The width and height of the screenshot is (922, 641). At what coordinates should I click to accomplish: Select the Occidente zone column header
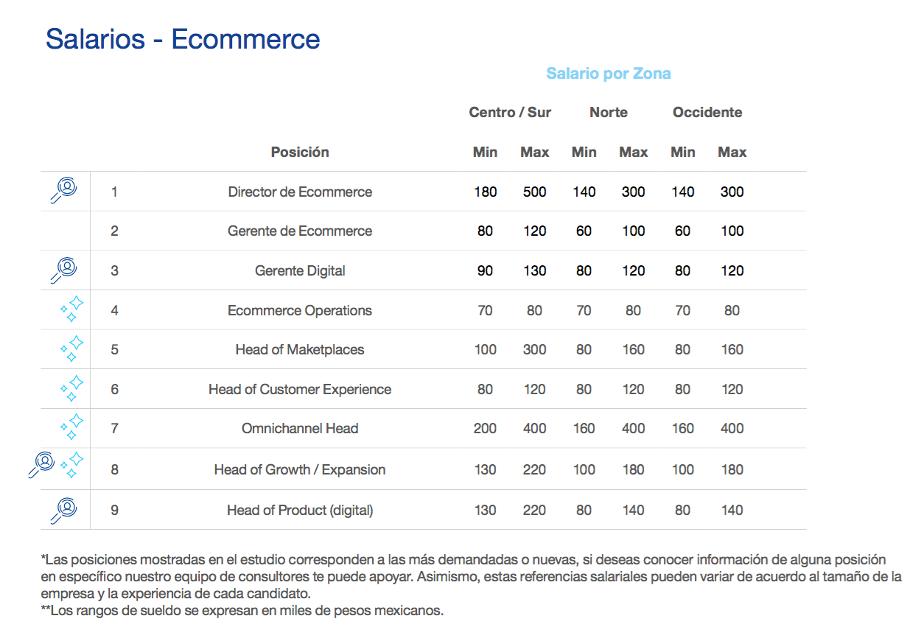[707, 112]
